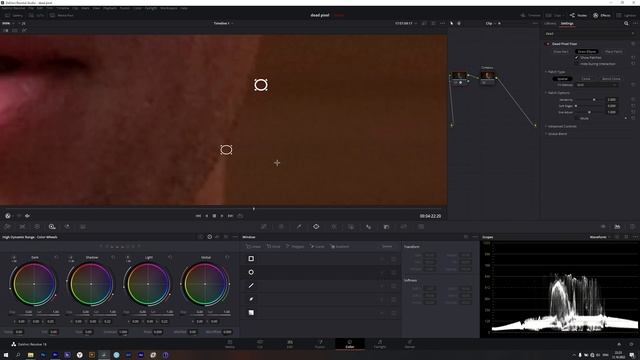This screenshot has width=640, height=360.
Task: Open the Gallery panel
Action: 14,15
